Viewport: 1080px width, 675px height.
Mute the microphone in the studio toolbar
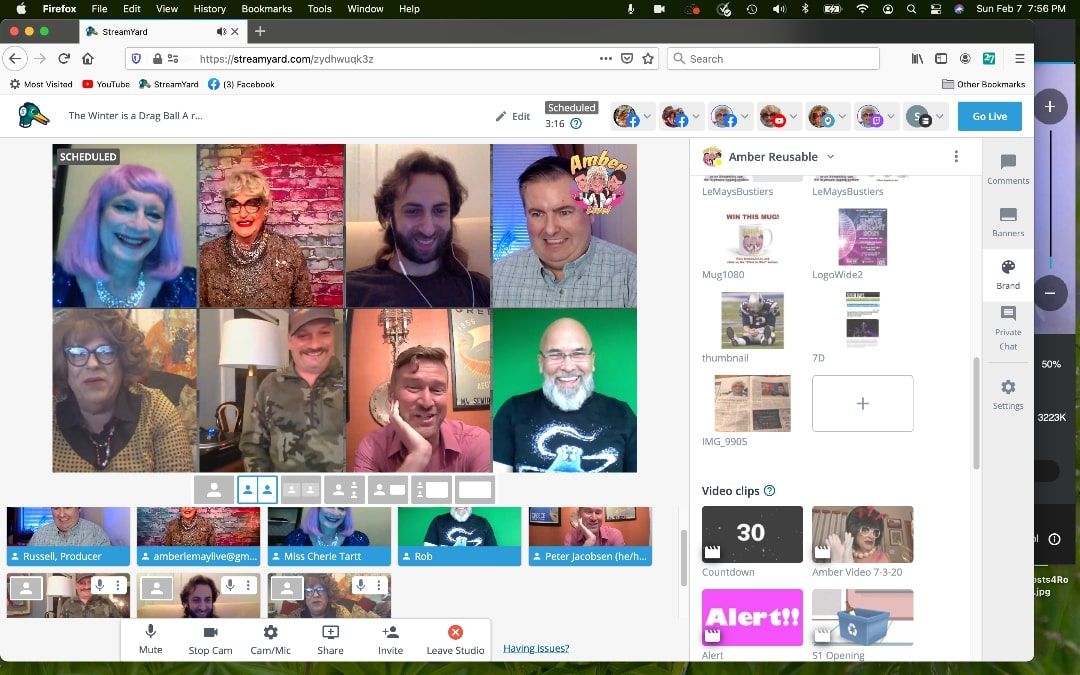coord(150,638)
